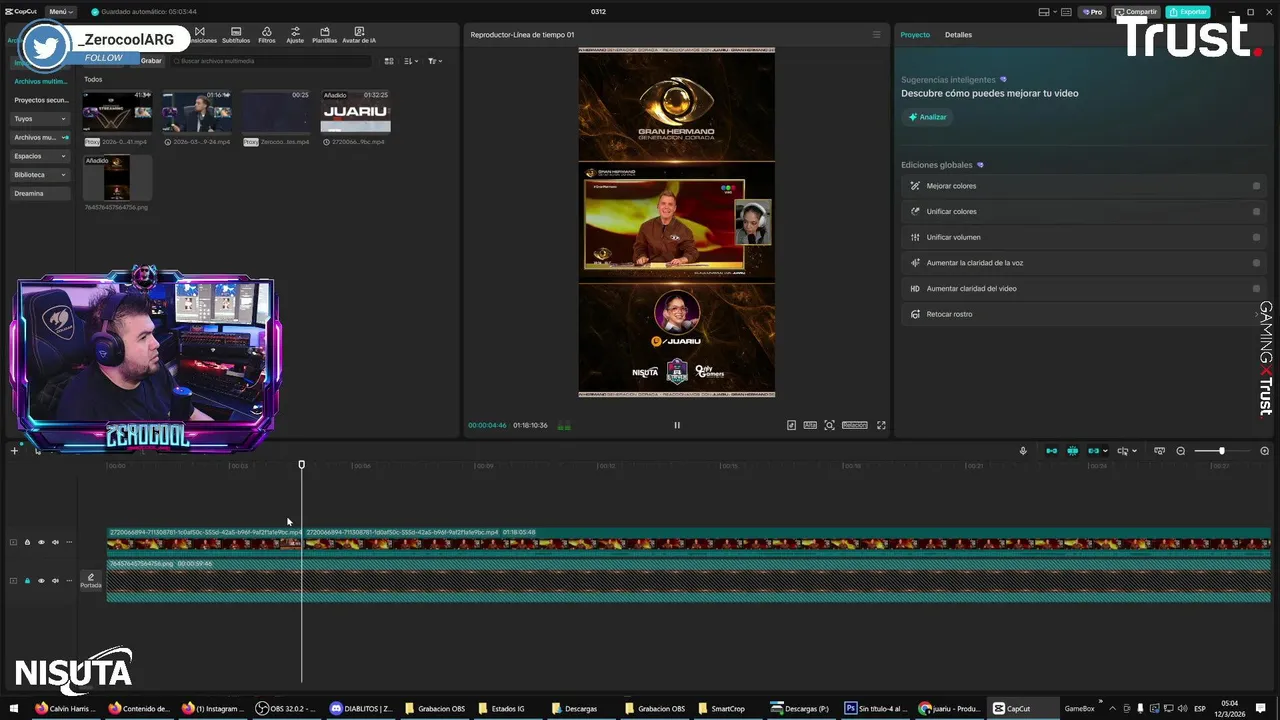The image size is (1280, 720).
Task: Open OBS 32.0.2 from taskbar
Action: pyautogui.click(x=285, y=709)
